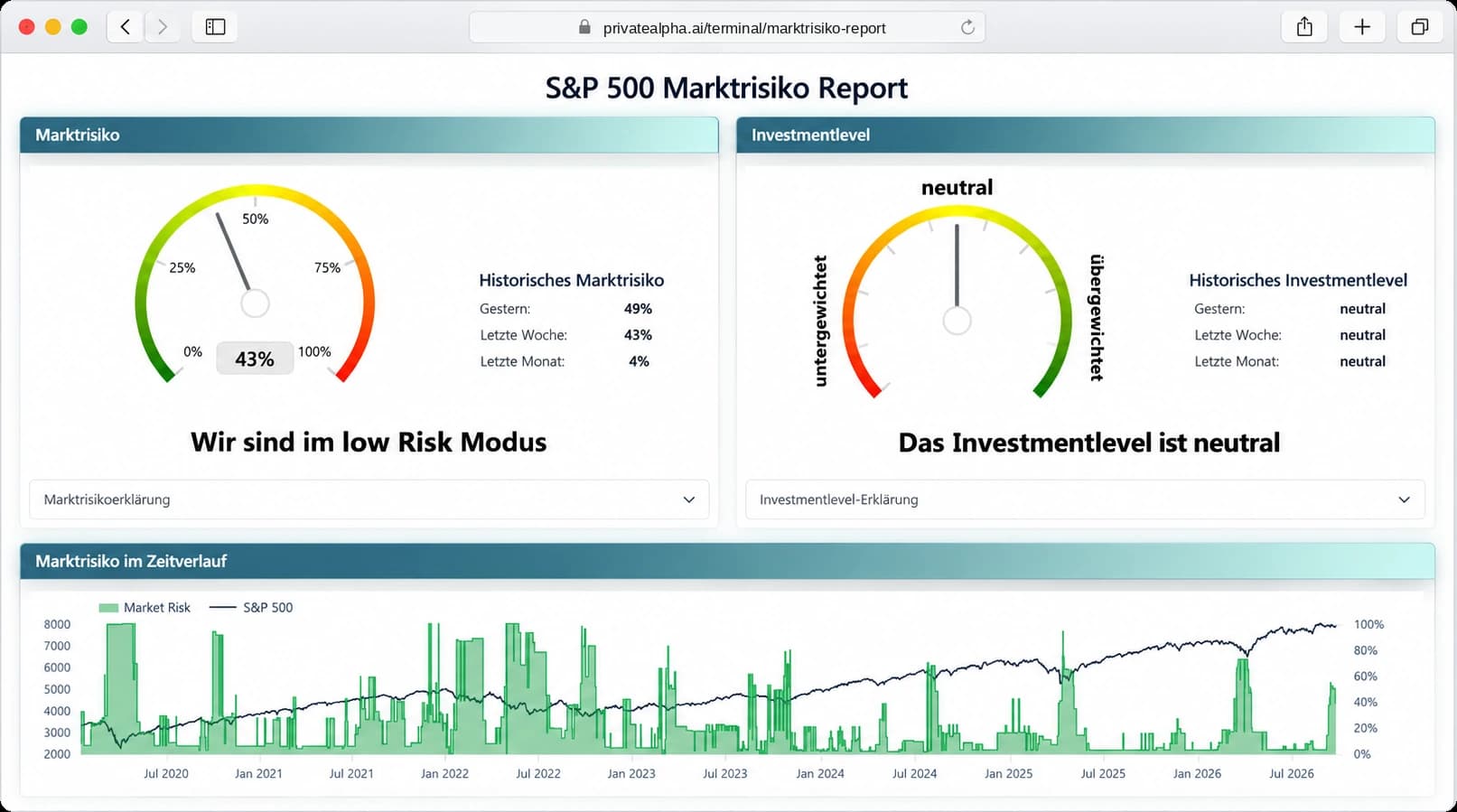Screen dimensions: 1457x812
Task: Expand the Investmentlevel-Erklärung dropdown
Action: coord(1085,499)
